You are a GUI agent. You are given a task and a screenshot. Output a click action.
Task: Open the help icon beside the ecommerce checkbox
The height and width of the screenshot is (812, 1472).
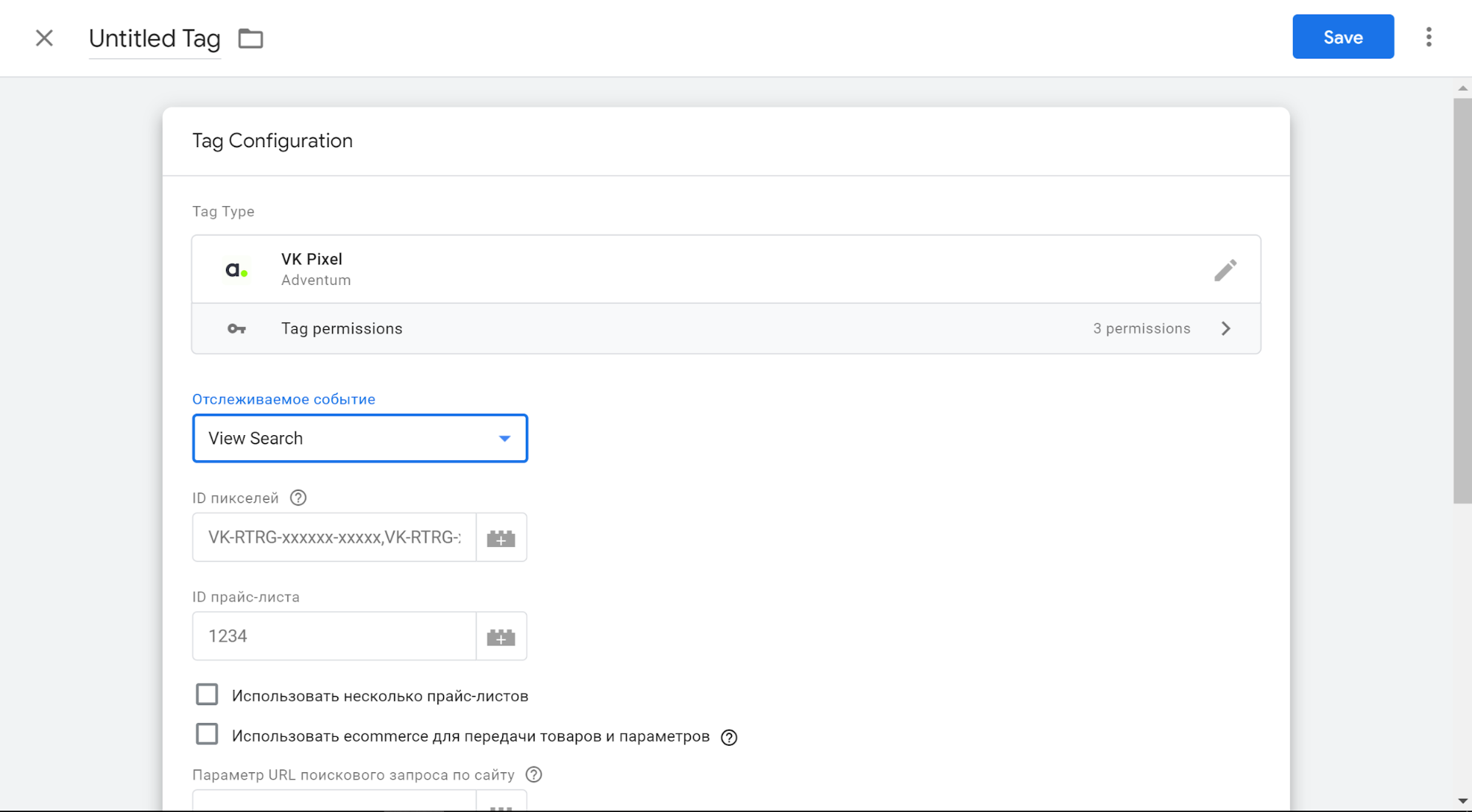(x=728, y=737)
